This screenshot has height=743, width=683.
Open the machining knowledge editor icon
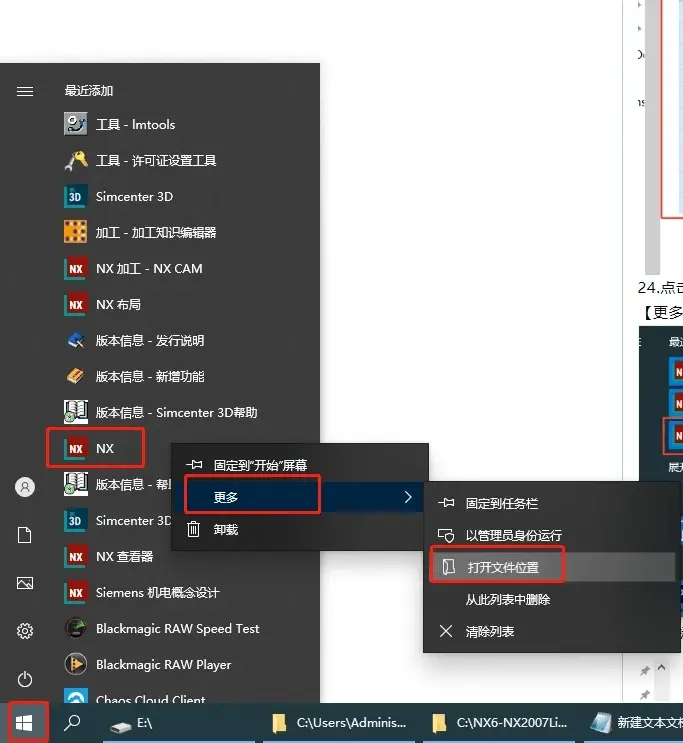pos(75,232)
